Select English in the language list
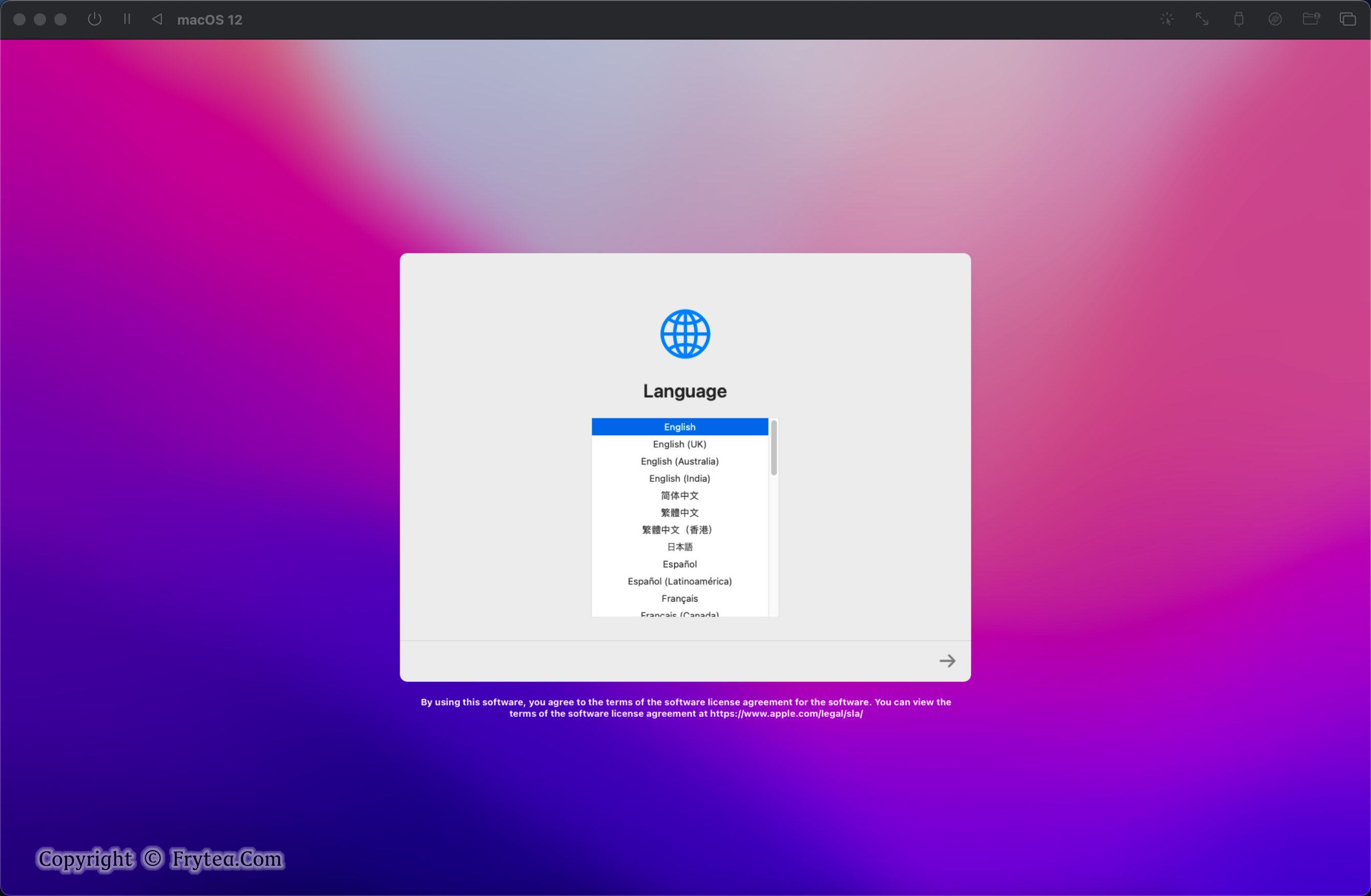 coord(680,427)
